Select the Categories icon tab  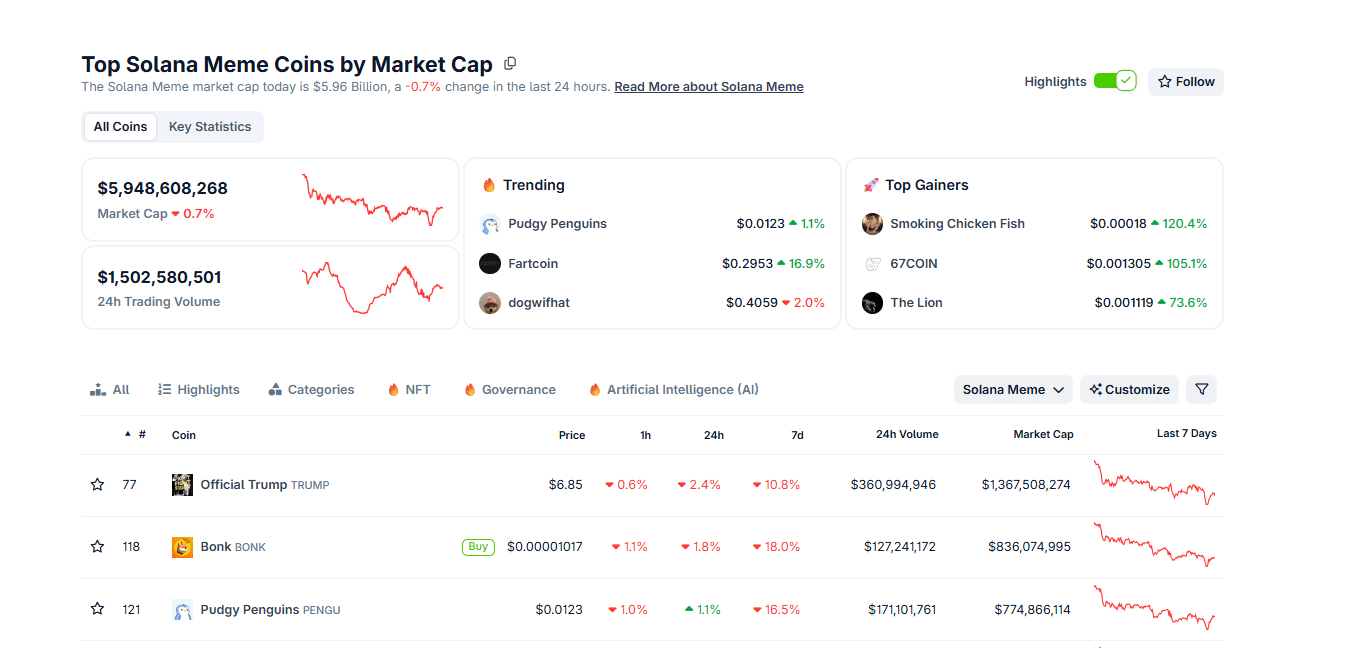[275, 389]
